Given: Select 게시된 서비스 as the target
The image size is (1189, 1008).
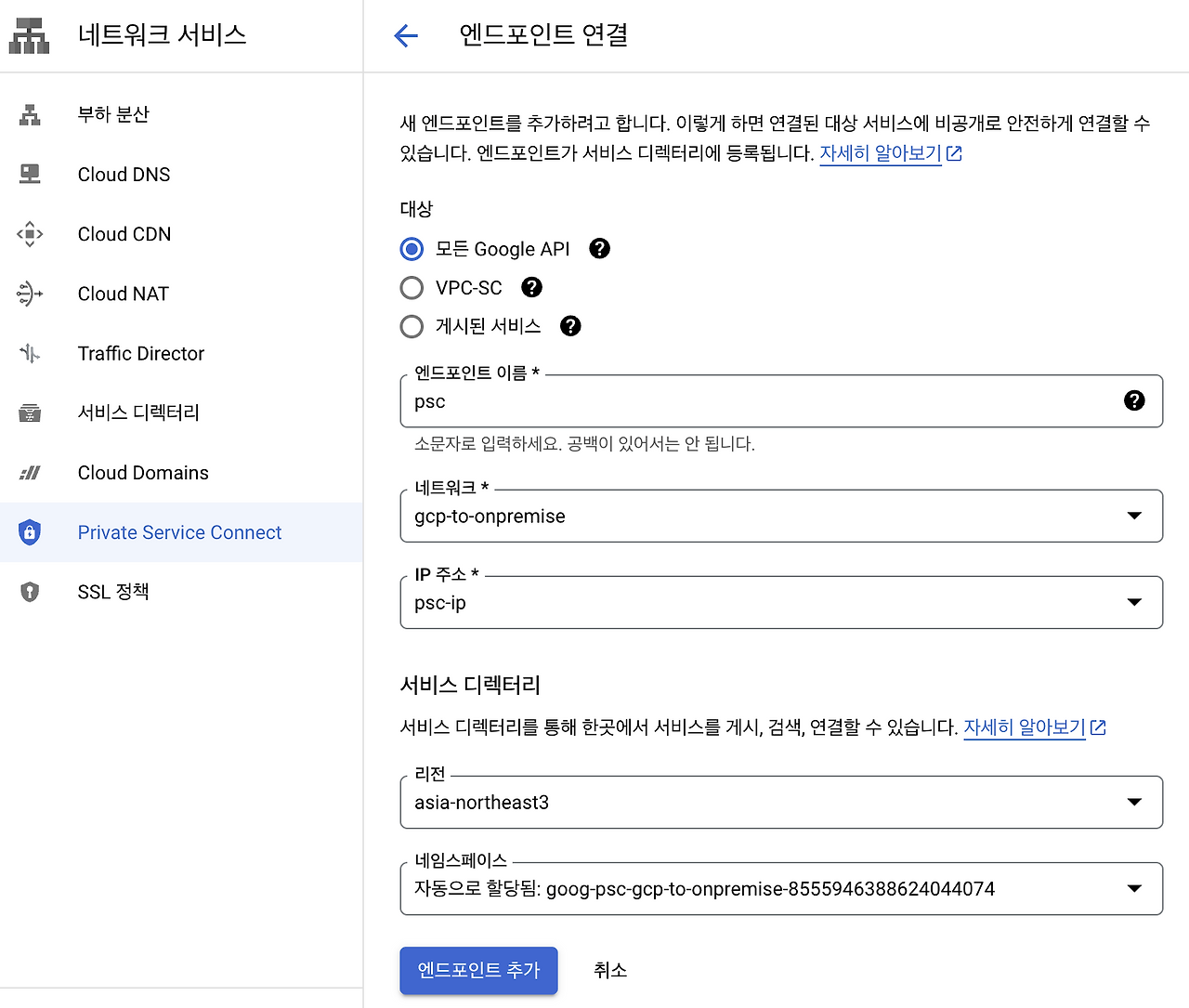Looking at the screenshot, I should pos(412,326).
